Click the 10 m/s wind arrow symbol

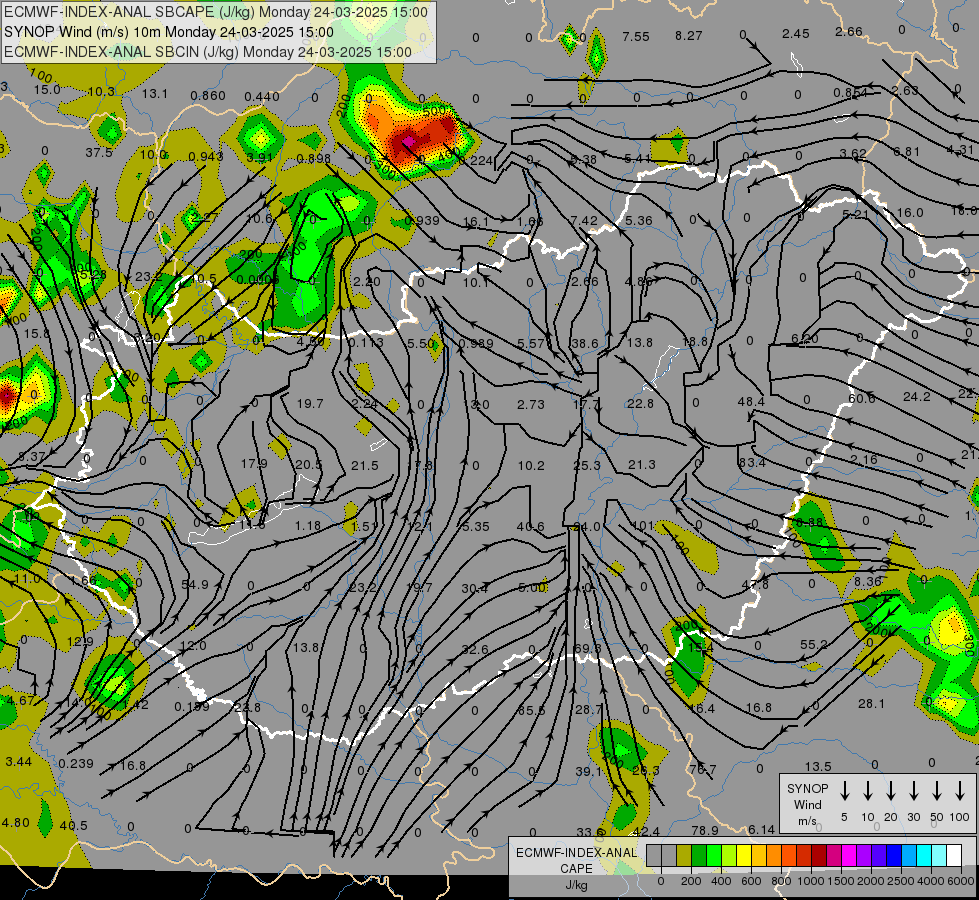867,791
